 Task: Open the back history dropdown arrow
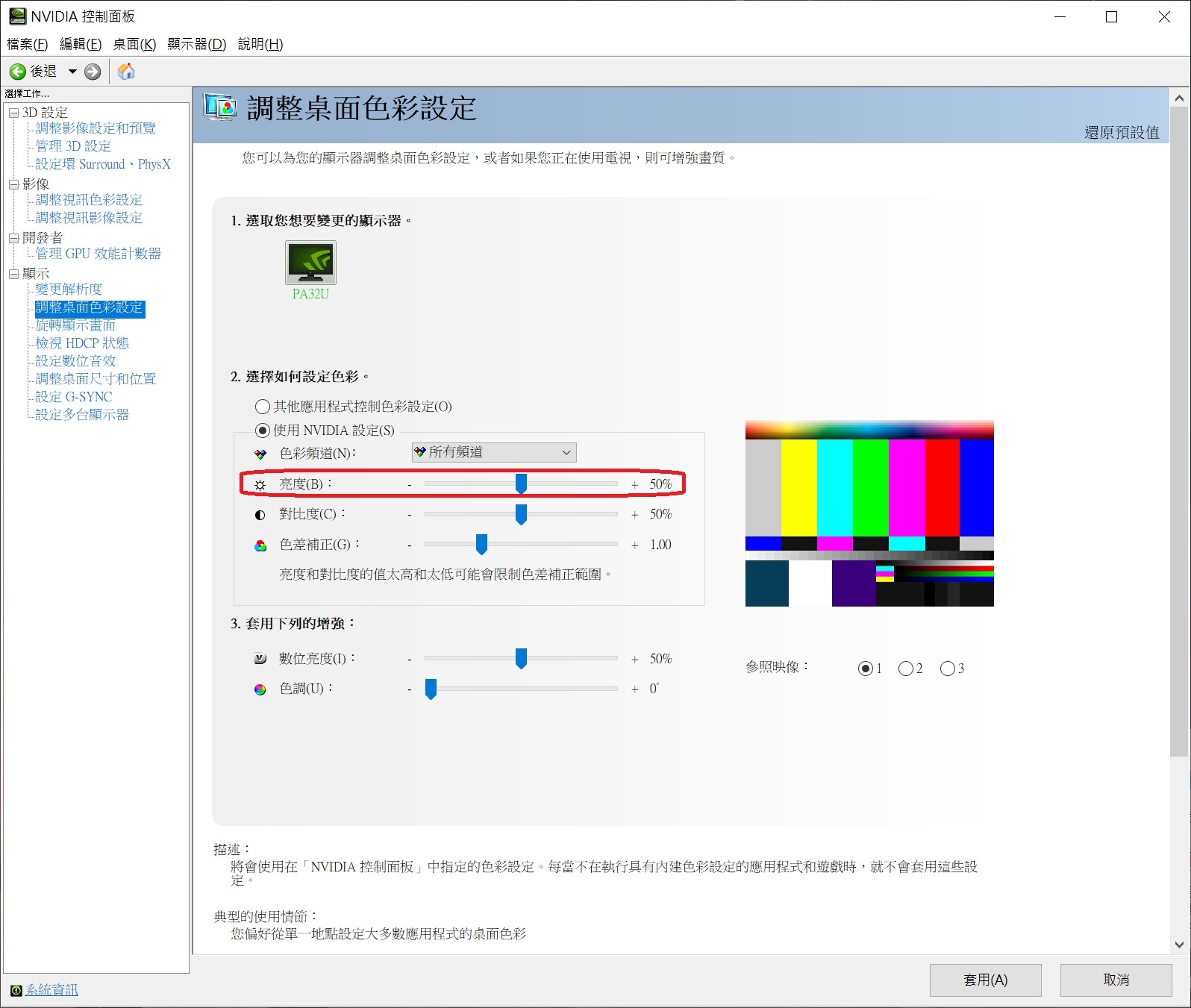tap(72, 72)
